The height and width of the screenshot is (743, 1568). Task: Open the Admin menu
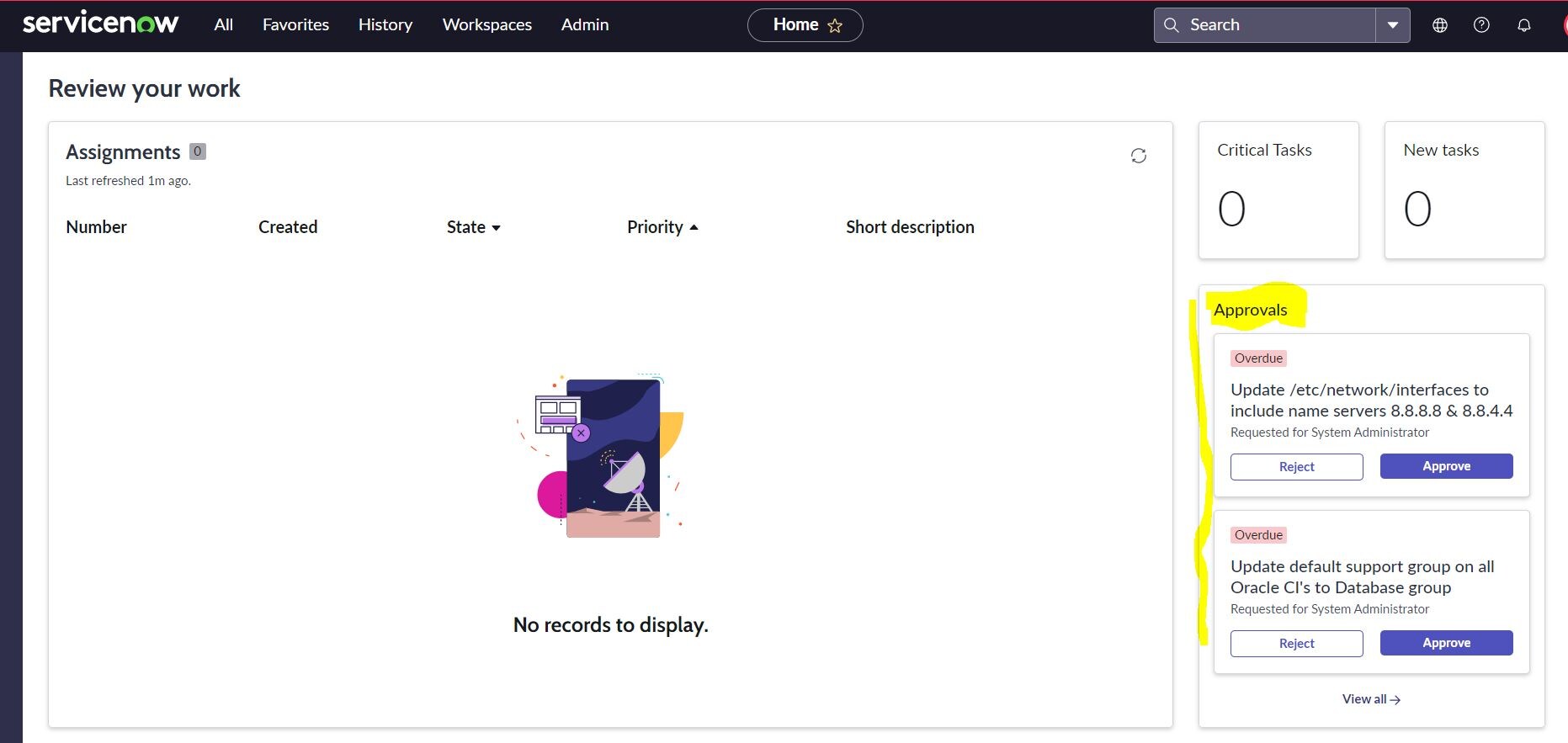point(585,25)
